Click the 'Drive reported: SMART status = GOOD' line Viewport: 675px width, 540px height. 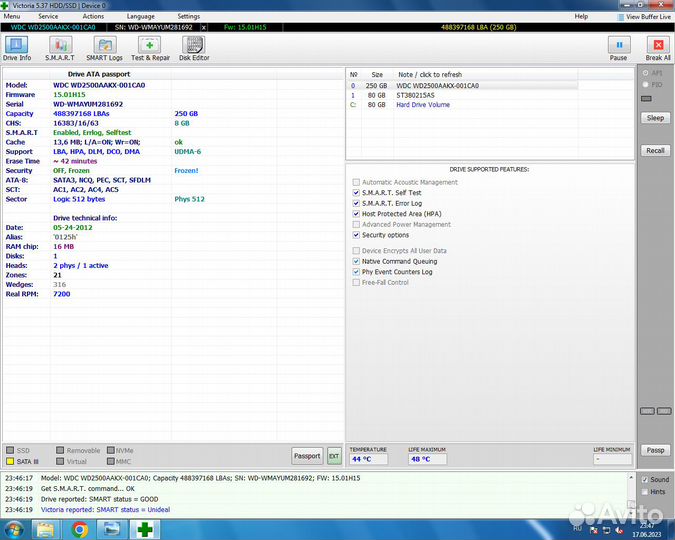coord(99,499)
